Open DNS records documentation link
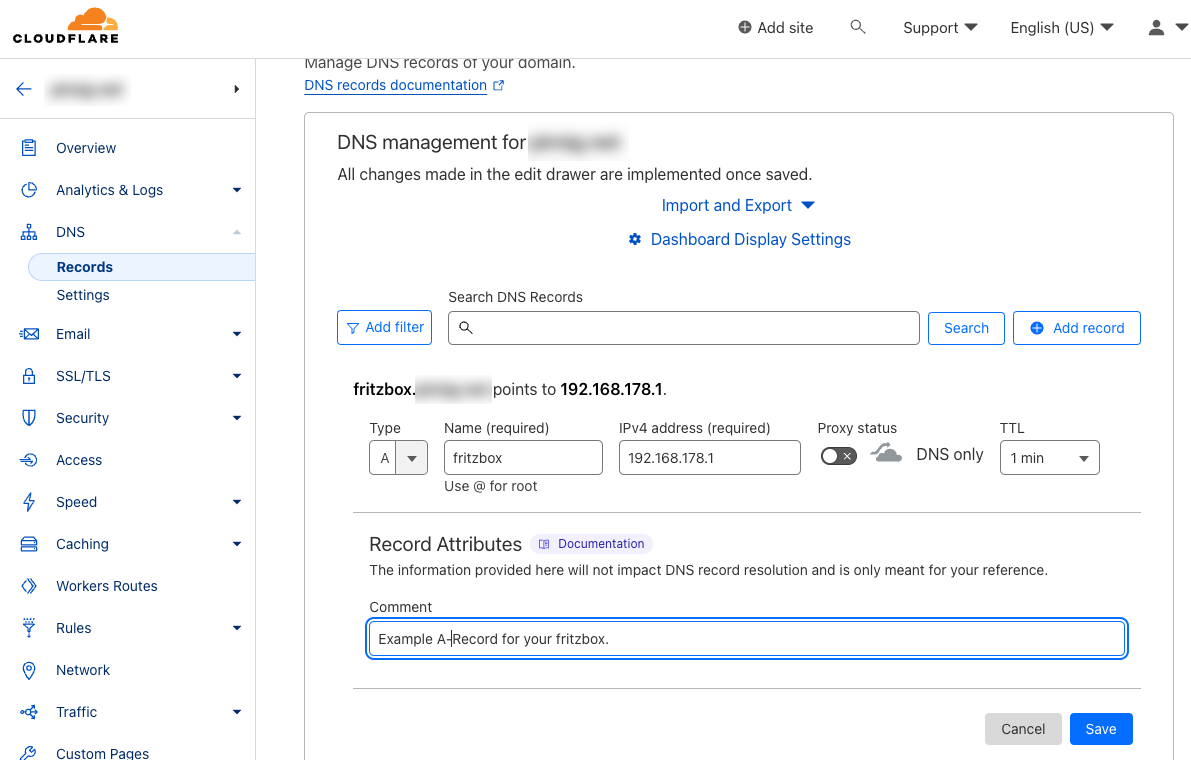 point(395,85)
